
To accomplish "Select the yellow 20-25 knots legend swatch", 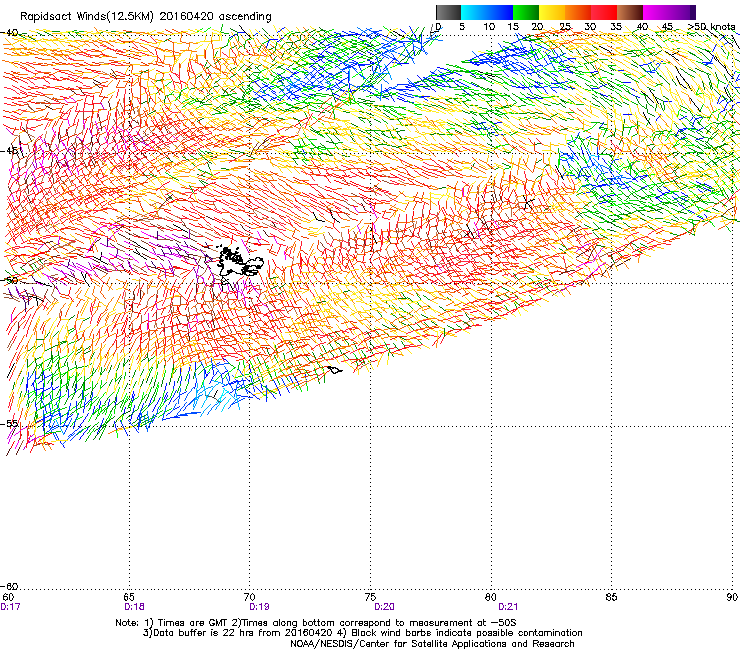I will [552, 12].
